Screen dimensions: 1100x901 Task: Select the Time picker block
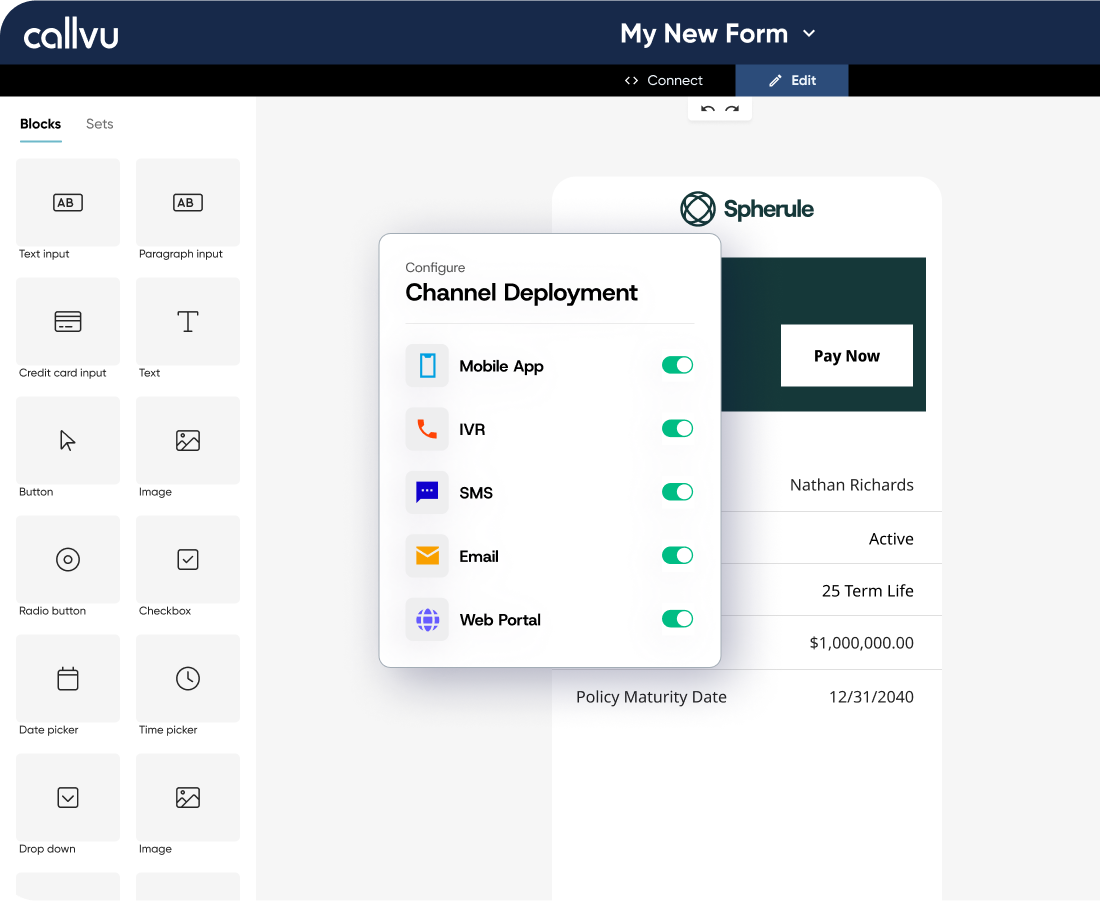pos(187,679)
